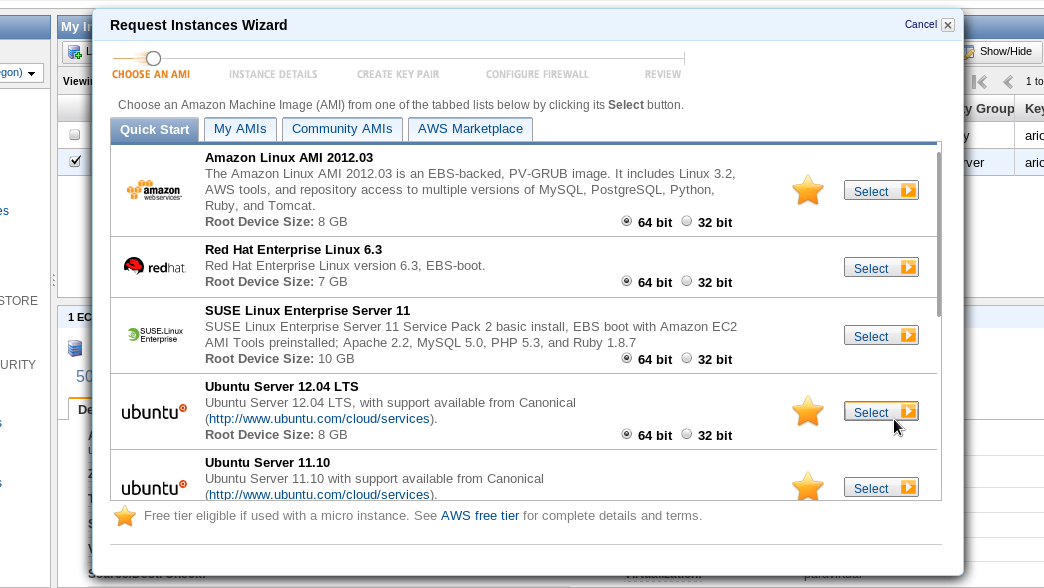Click the Configure Firewall wizard step
The image size is (1044, 588).
coord(537,75)
